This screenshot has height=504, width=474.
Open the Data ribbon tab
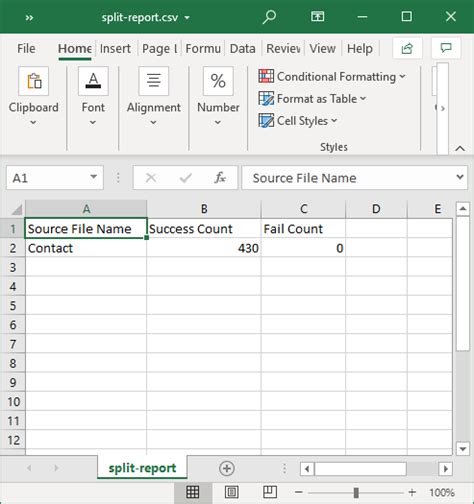click(x=242, y=49)
